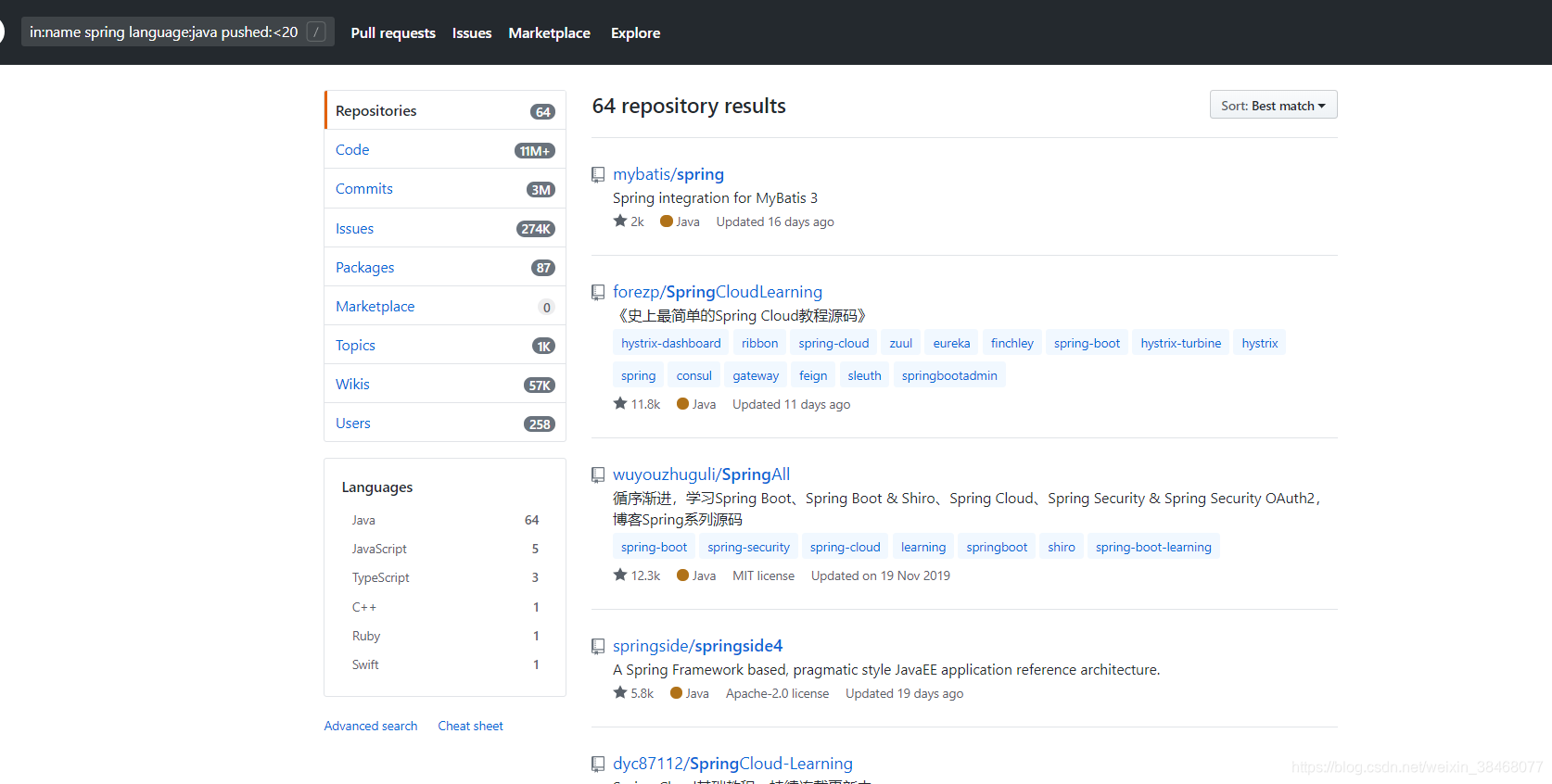The width and height of the screenshot is (1552, 784).
Task: Click the eureka topic tag
Action: click(951, 343)
